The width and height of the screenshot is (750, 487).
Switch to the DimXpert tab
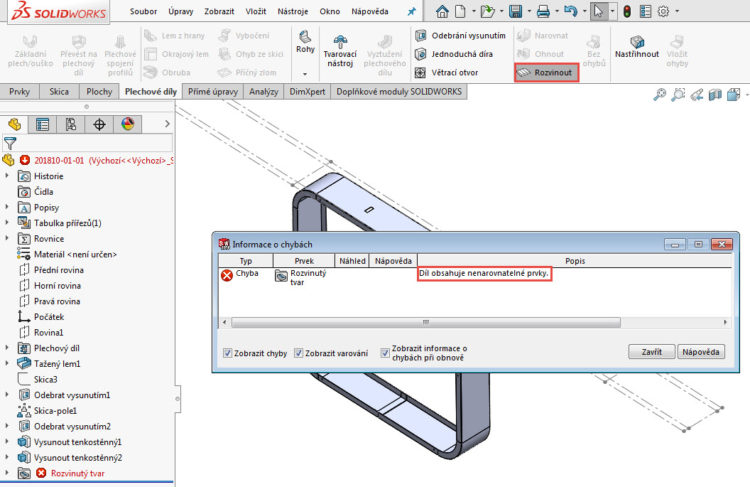[307, 91]
